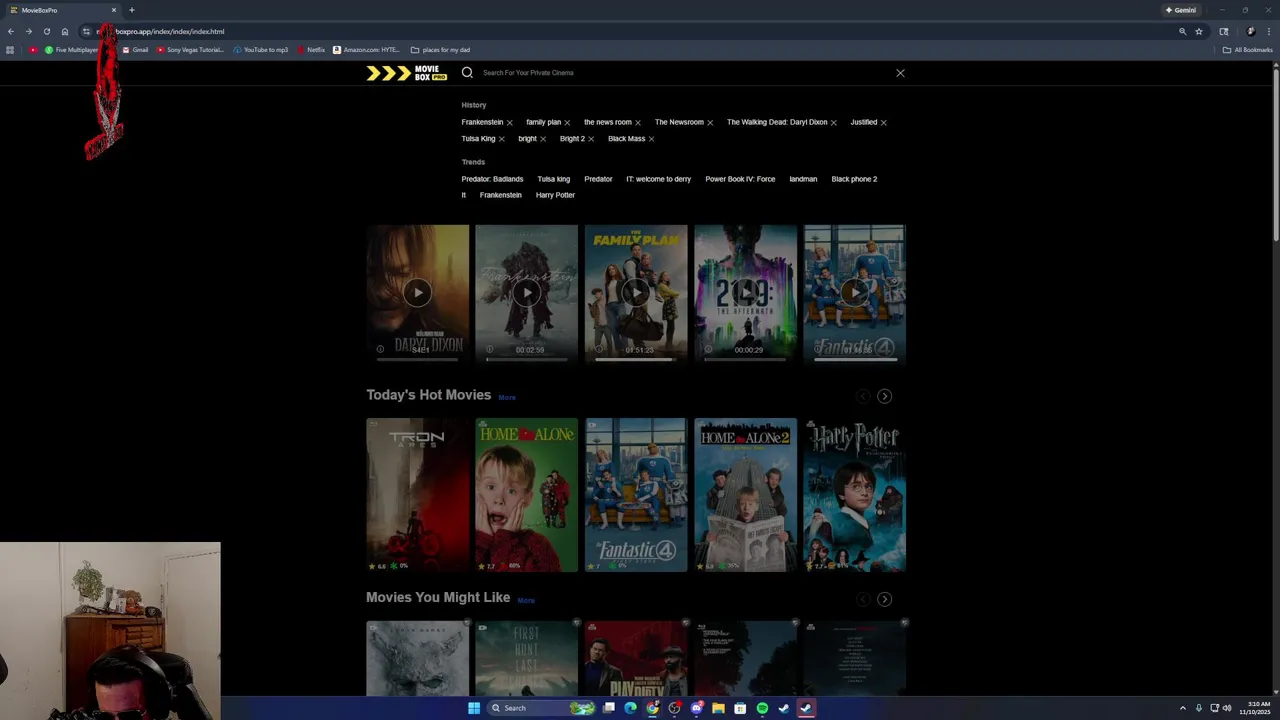Image resolution: width=1280 pixels, height=720 pixels.
Task: Open Chrome apps grid icon
Action: coord(10,50)
